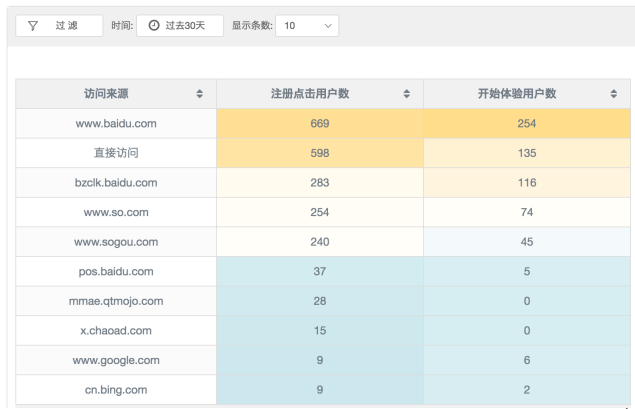Click the 时间: label
Image resolution: width=635 pixels, height=409 pixels.
click(x=122, y=26)
